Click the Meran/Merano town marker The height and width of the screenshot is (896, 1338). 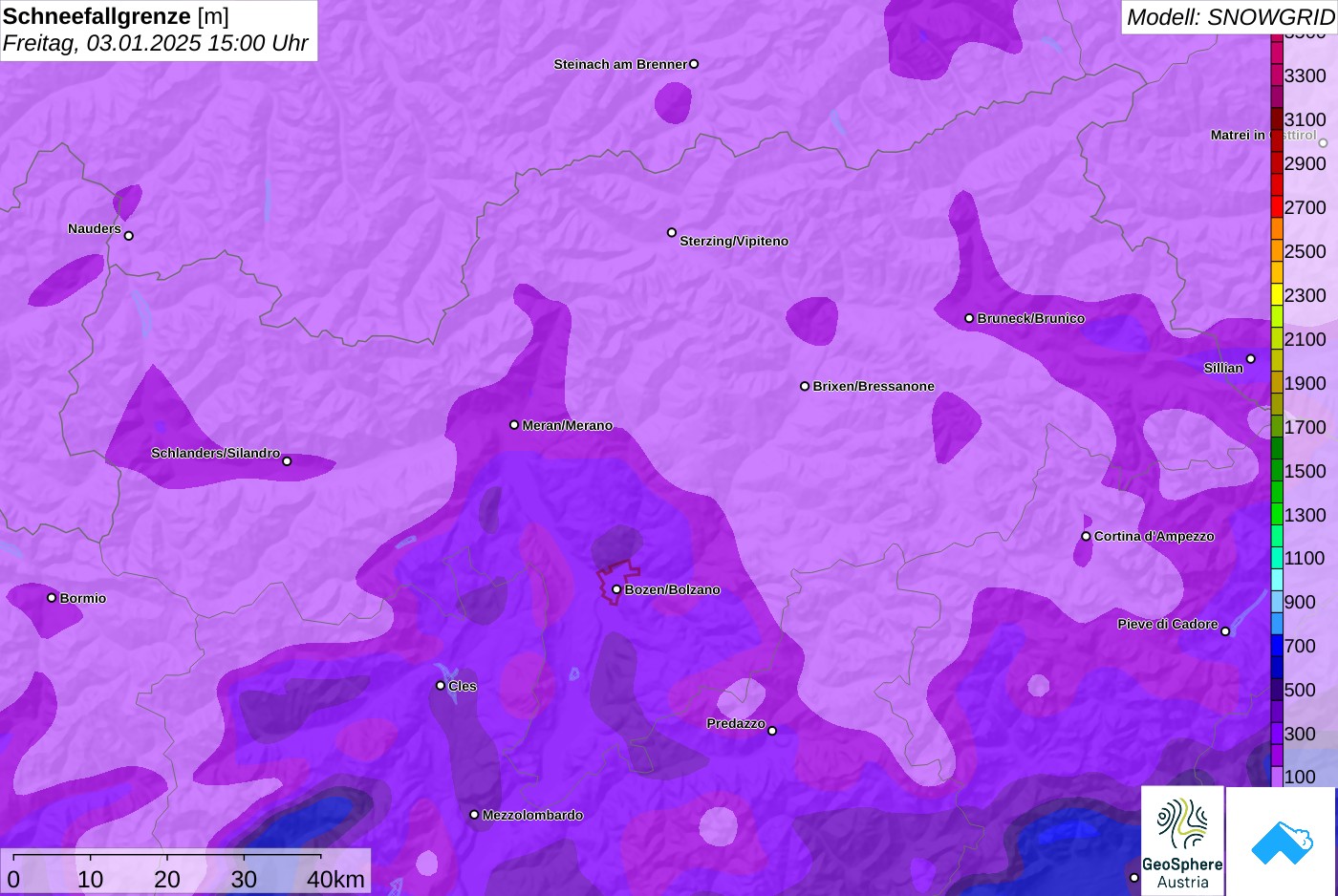tap(514, 425)
